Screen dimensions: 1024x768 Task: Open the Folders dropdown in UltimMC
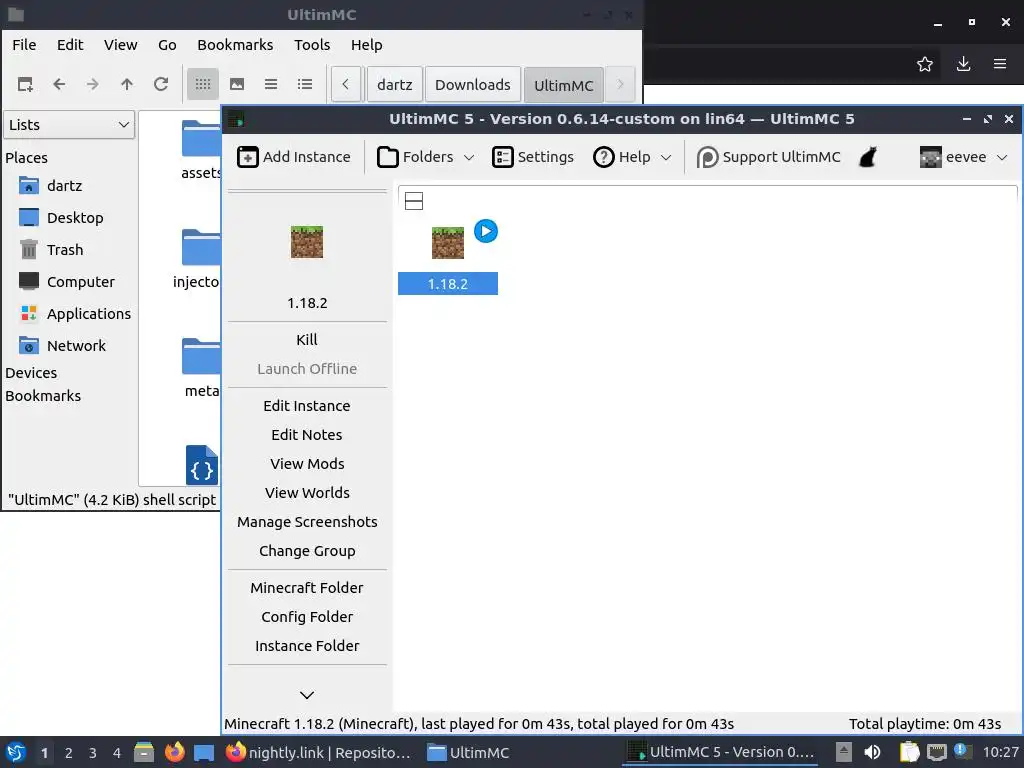[x=425, y=157]
